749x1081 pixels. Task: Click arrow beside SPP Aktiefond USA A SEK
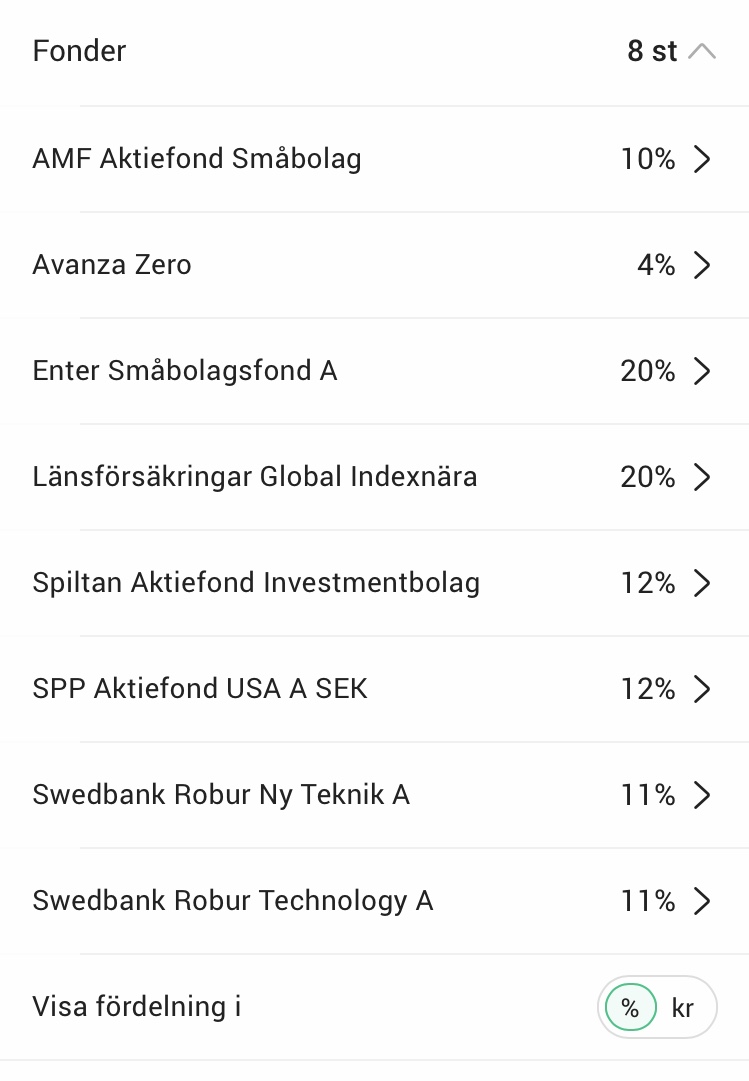702,689
